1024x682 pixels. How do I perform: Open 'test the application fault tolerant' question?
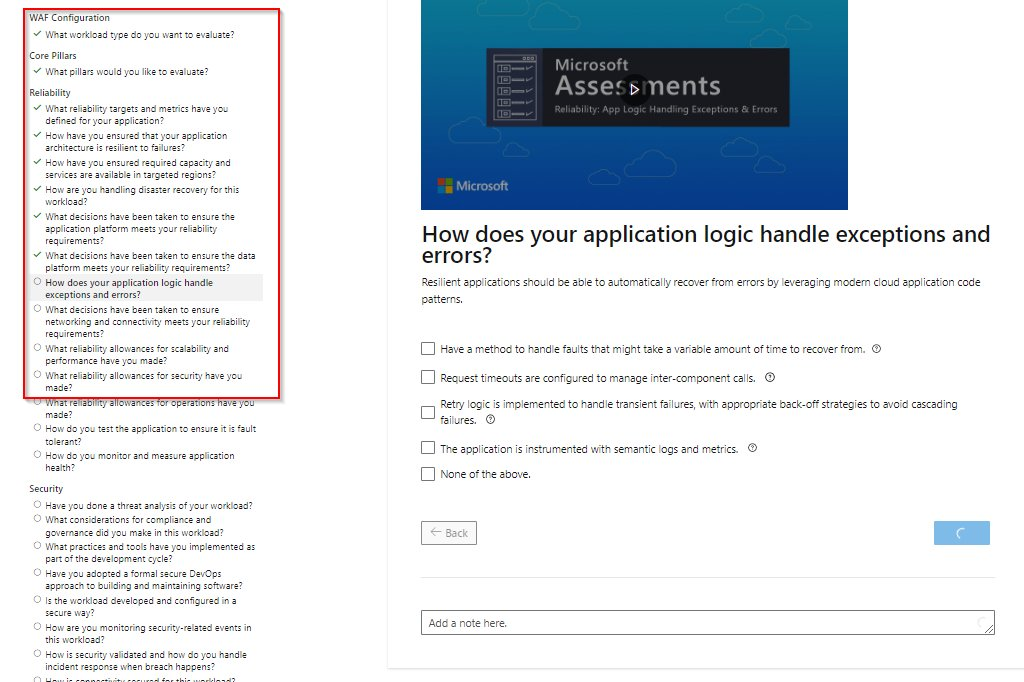click(150, 435)
